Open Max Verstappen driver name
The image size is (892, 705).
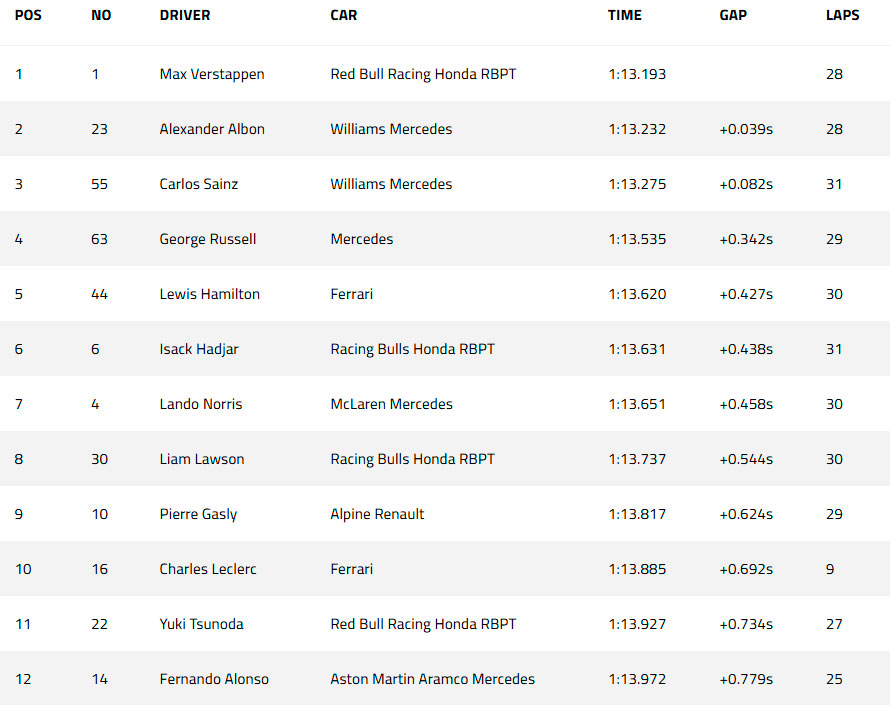(x=212, y=75)
